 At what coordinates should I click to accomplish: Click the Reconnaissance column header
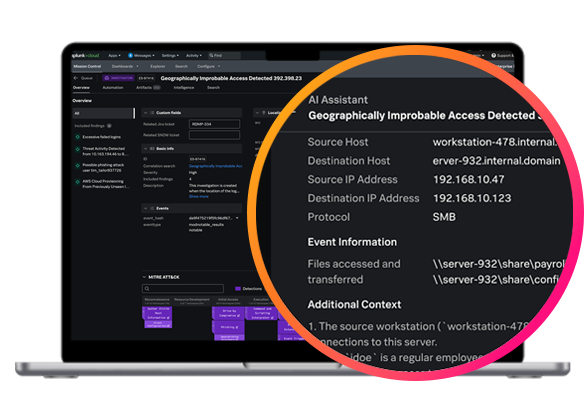click(157, 301)
